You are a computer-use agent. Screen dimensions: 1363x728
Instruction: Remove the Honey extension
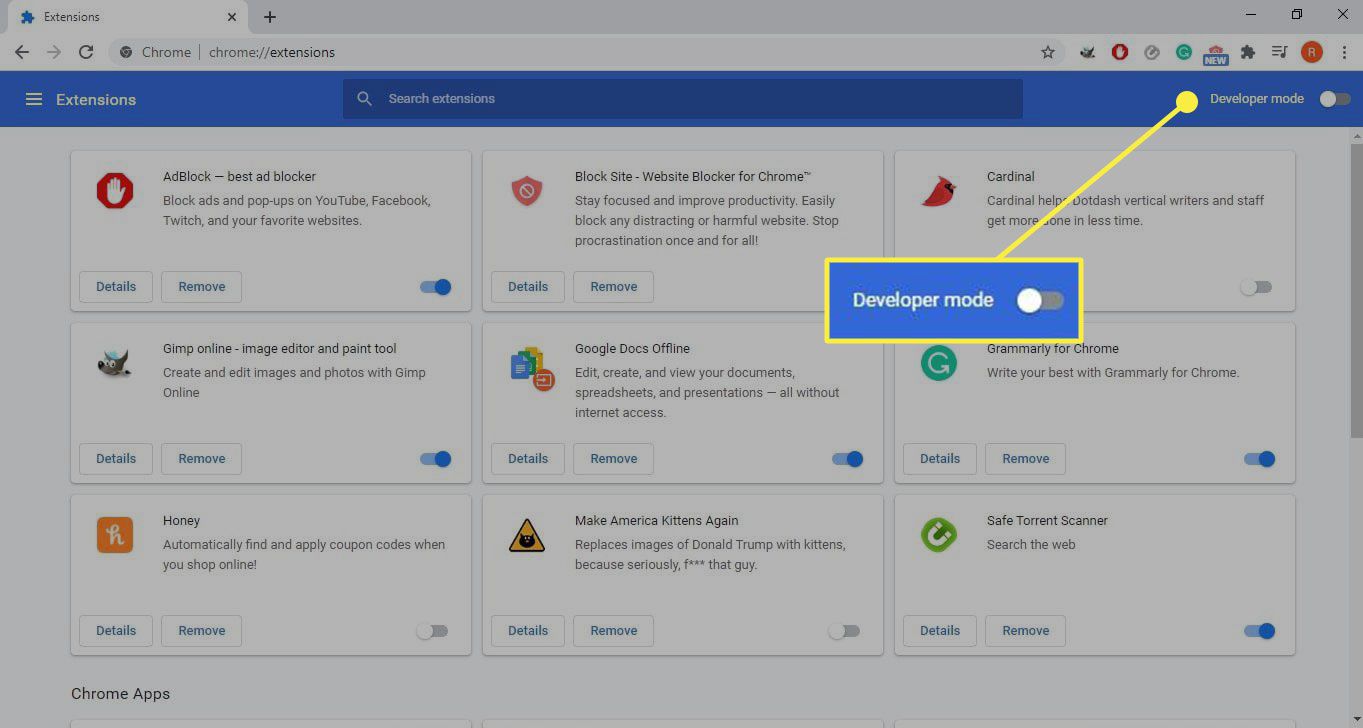(202, 630)
